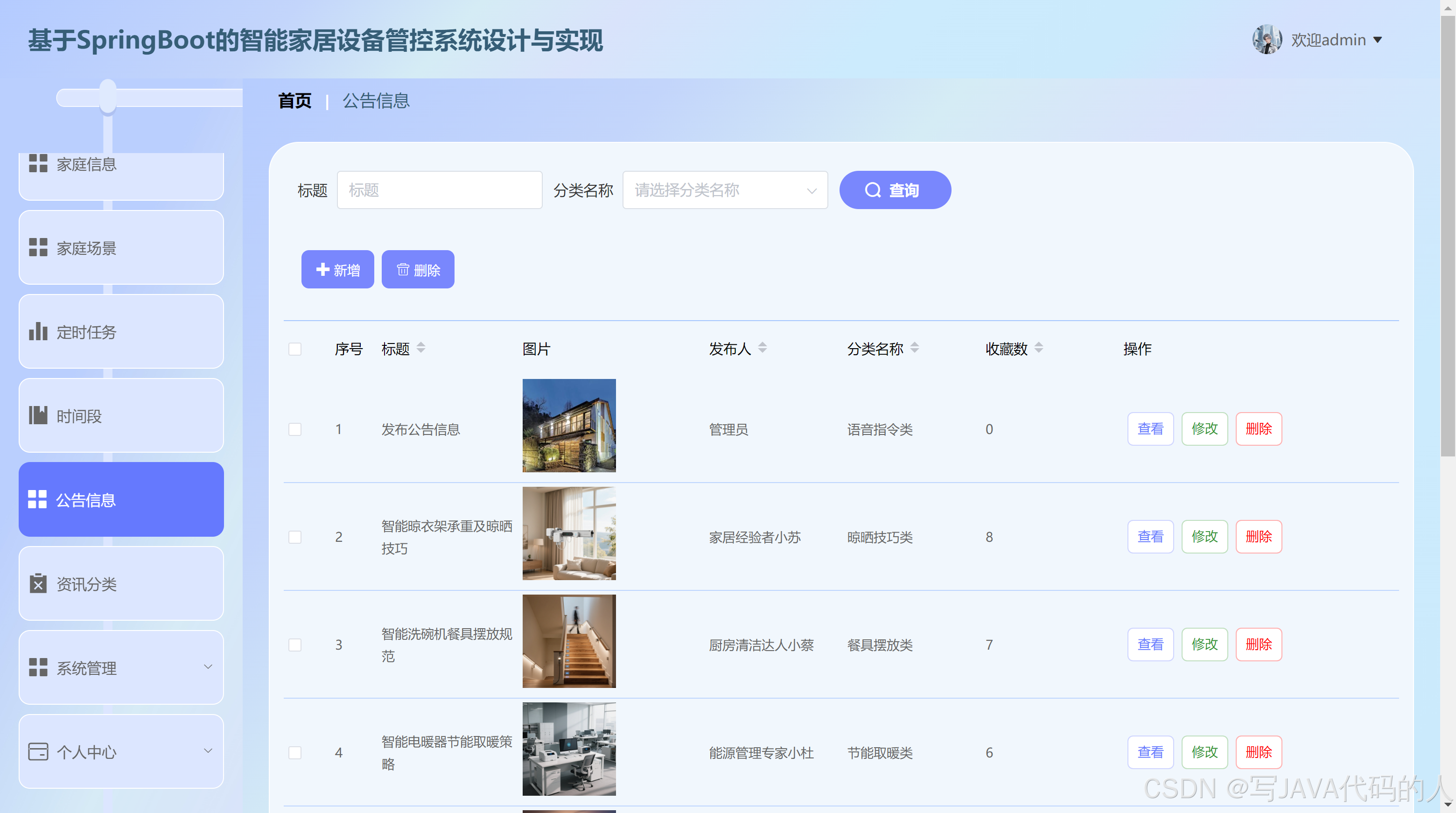The height and width of the screenshot is (813, 1456).
Task: Toggle the select-all header checkbox
Action: click(295, 349)
